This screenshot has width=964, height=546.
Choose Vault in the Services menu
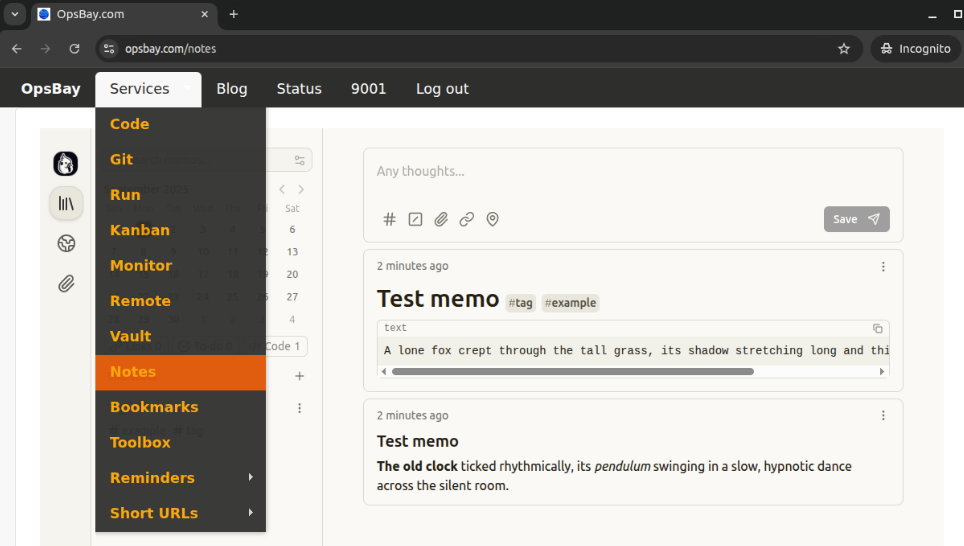click(x=131, y=336)
